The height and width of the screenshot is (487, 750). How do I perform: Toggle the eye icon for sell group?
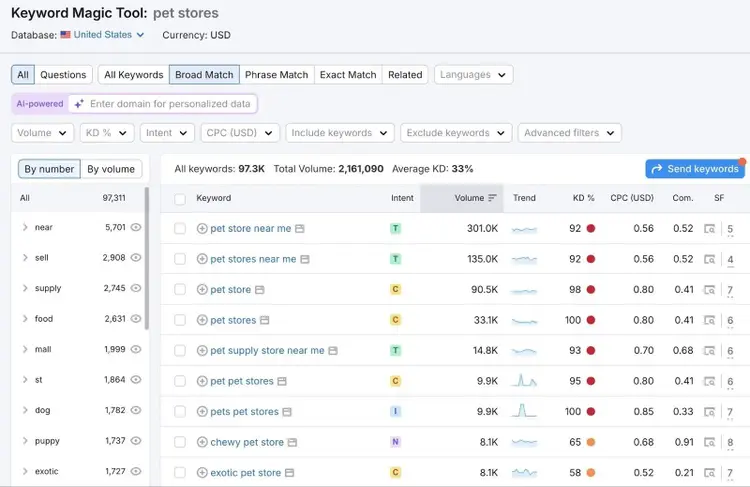click(136, 257)
